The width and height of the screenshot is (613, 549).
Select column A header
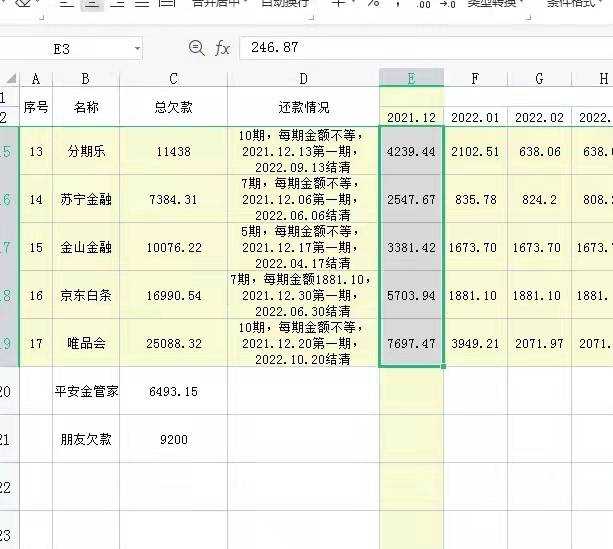[x=36, y=79]
